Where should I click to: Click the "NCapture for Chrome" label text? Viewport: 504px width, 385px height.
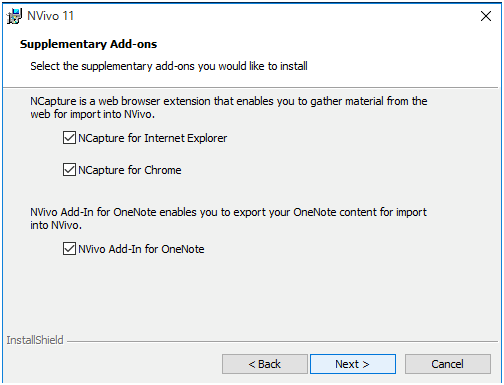coord(130,170)
